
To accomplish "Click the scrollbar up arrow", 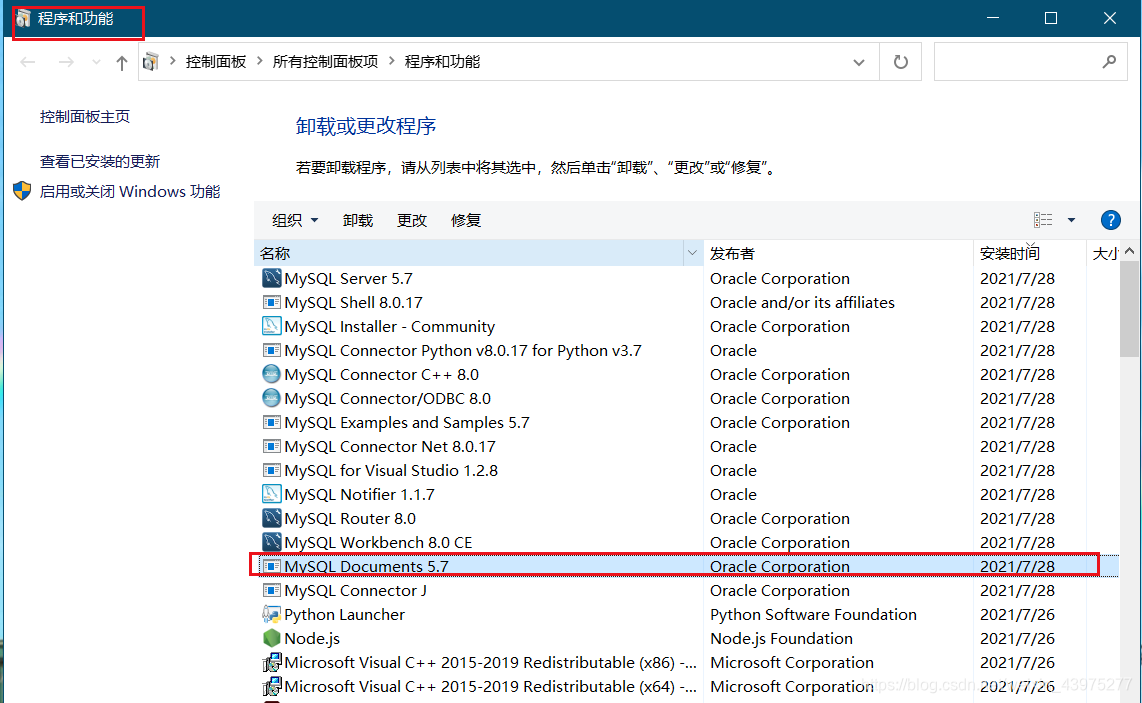I will tap(1129, 251).
